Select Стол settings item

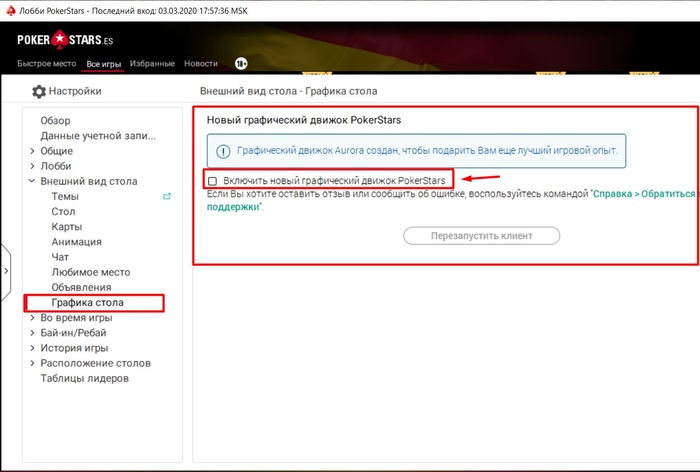[x=63, y=212]
